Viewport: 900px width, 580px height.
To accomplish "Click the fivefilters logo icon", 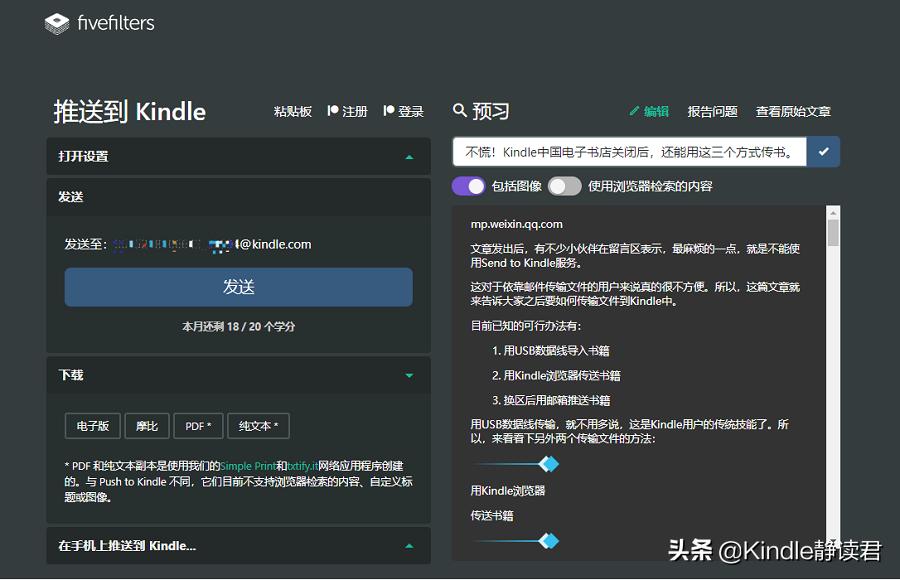I will 58,22.
